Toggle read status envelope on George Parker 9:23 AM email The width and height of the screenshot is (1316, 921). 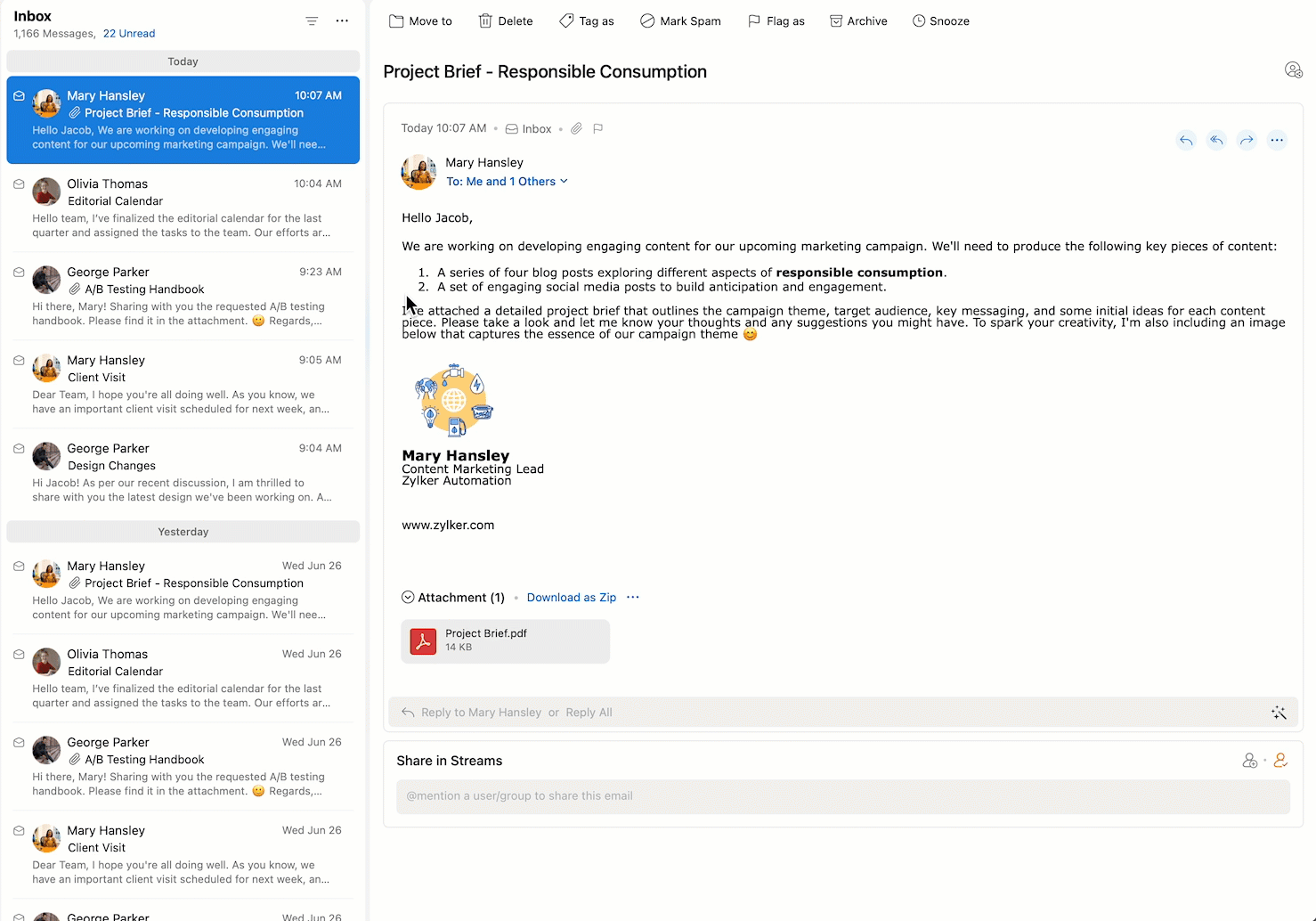pos(19,272)
